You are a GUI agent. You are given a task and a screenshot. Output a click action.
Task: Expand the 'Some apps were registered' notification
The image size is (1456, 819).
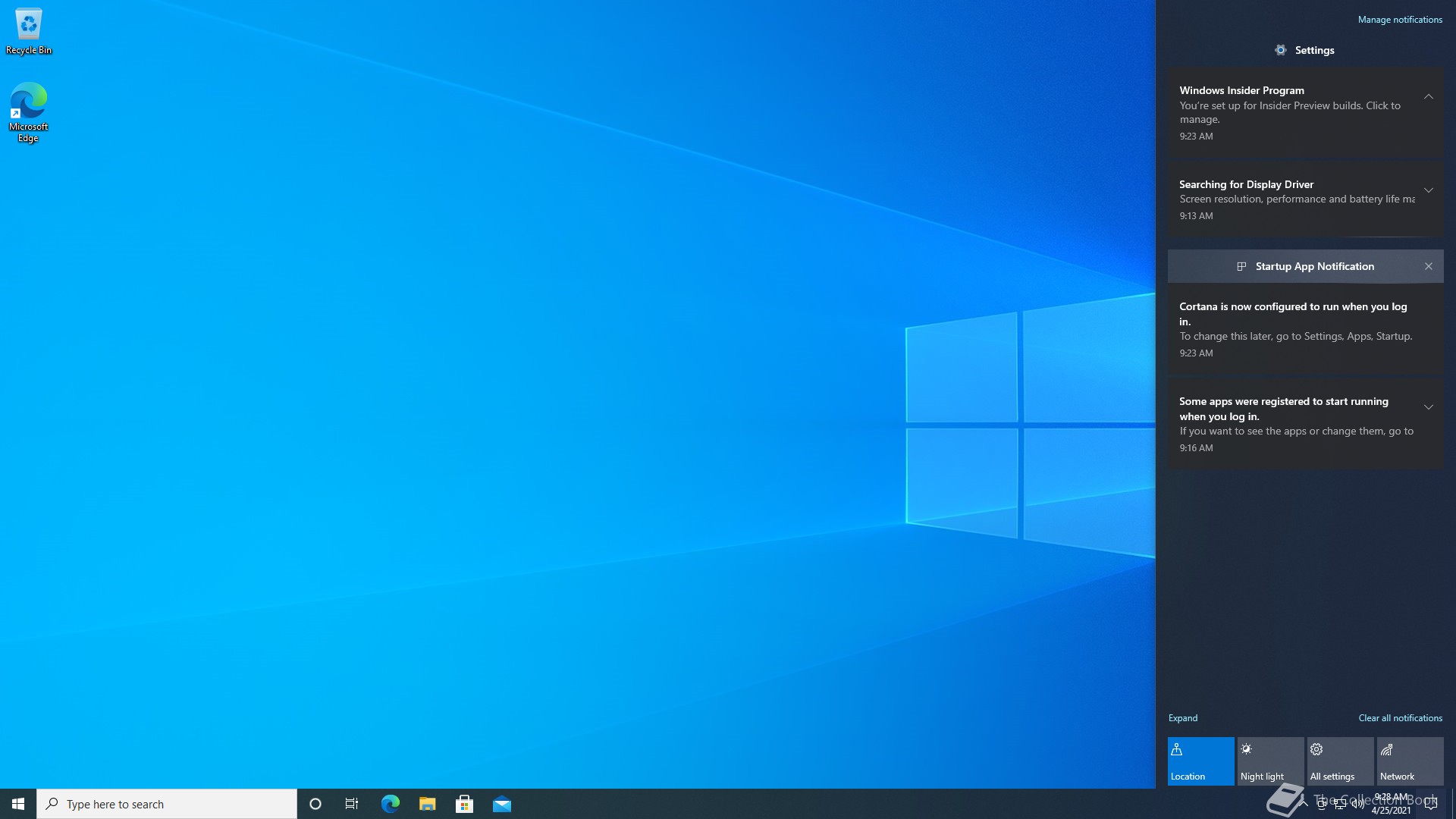[1428, 407]
